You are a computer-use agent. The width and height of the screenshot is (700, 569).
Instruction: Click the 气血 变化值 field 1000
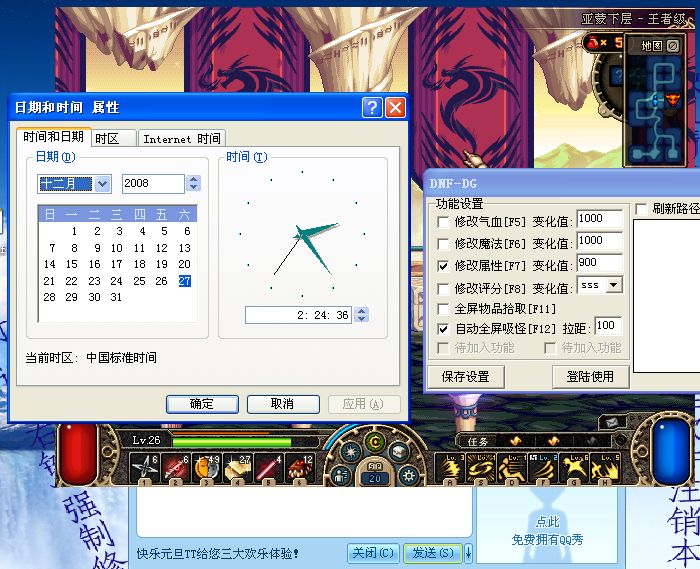pos(599,219)
